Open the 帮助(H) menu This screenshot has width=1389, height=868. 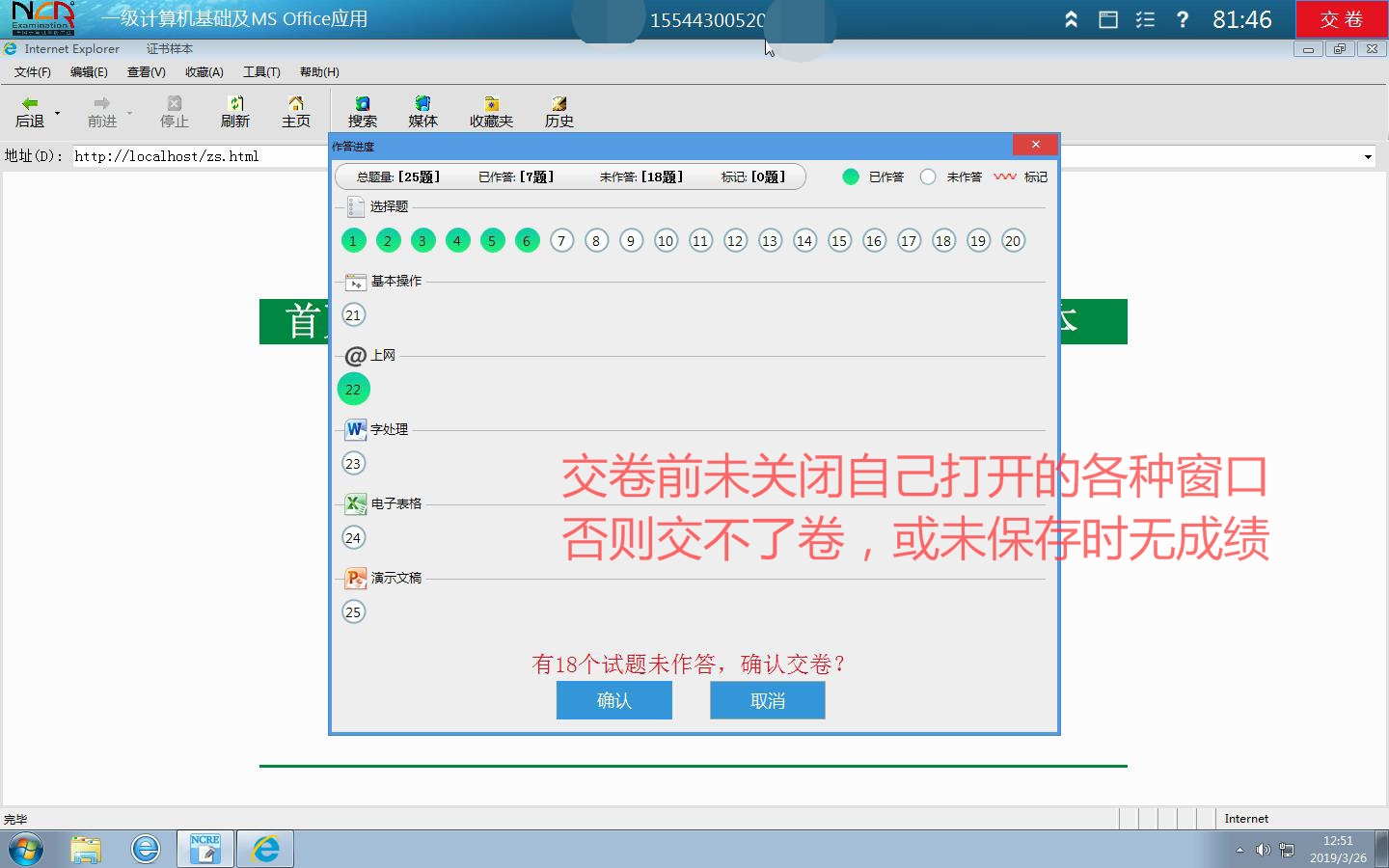coord(319,72)
